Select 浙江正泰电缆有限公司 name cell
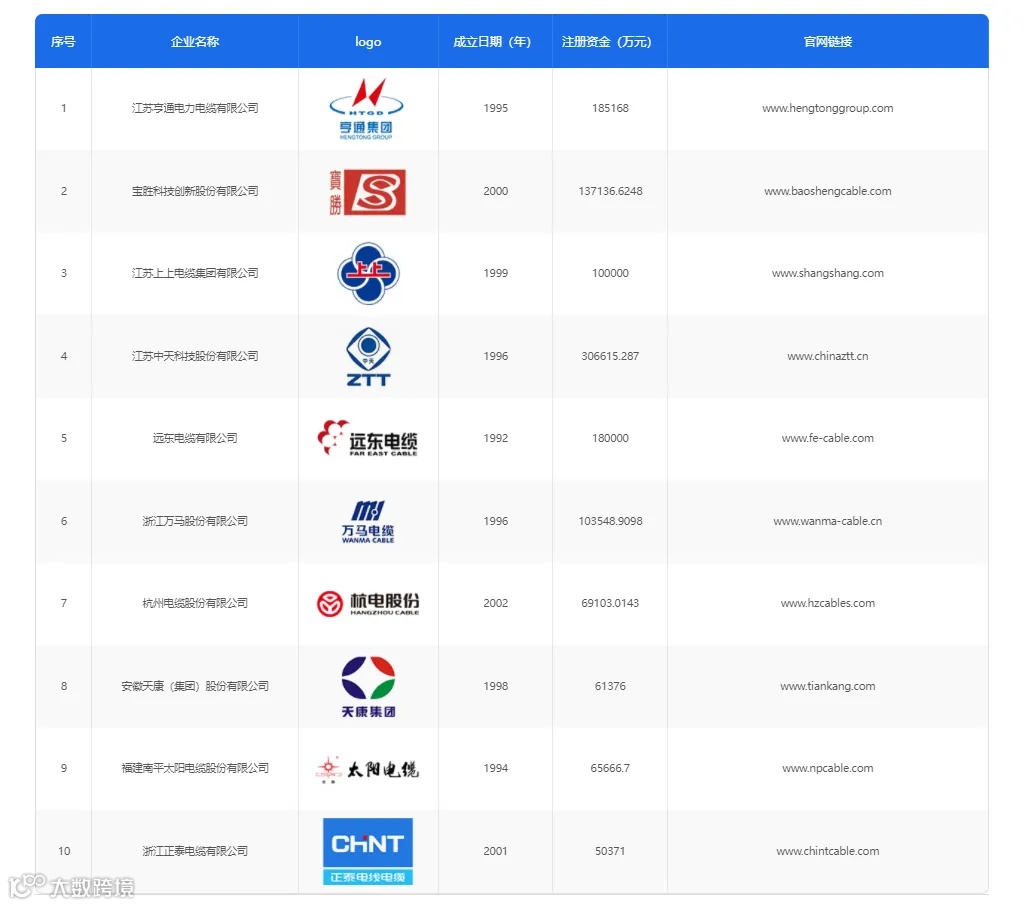The width and height of the screenshot is (1027, 906). (195, 851)
